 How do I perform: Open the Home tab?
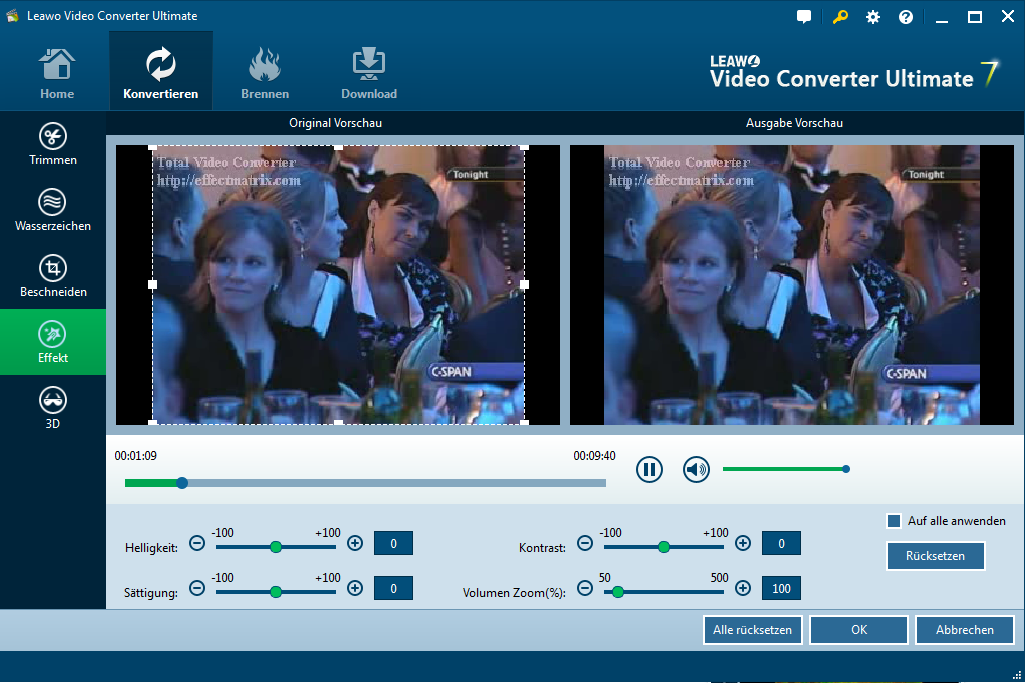[x=57, y=73]
